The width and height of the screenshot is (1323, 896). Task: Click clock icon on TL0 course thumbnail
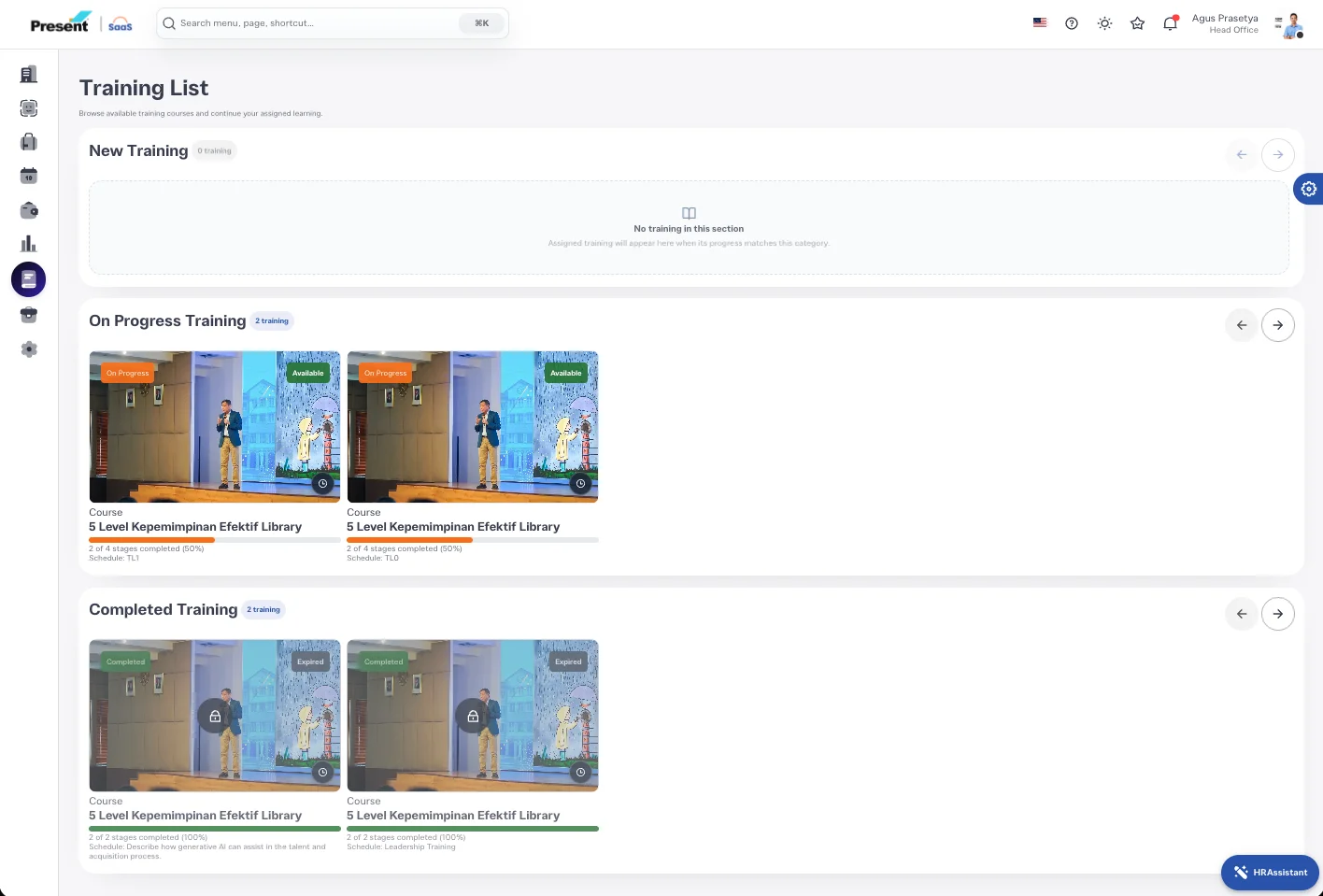580,484
